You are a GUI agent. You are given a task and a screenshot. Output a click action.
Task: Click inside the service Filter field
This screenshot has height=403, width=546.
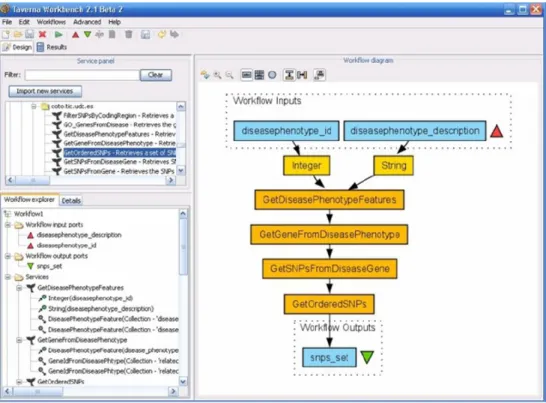tap(82, 75)
